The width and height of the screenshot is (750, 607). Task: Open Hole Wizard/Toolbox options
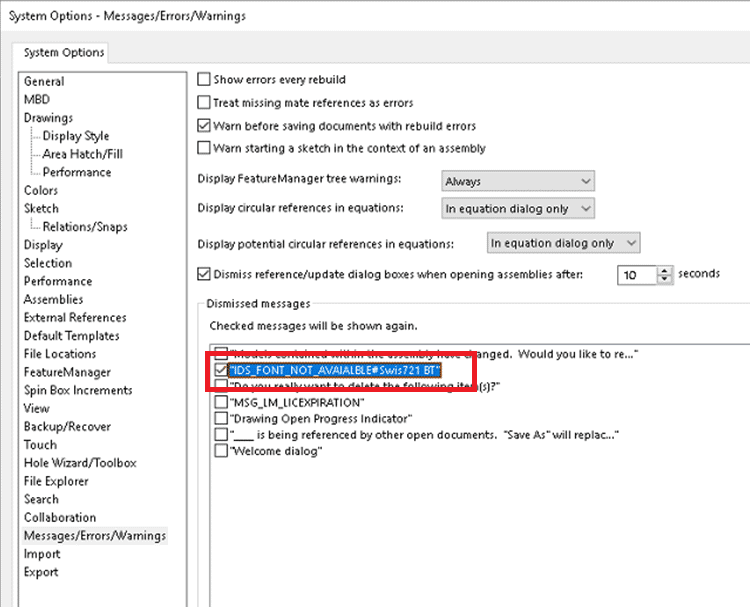click(80, 463)
